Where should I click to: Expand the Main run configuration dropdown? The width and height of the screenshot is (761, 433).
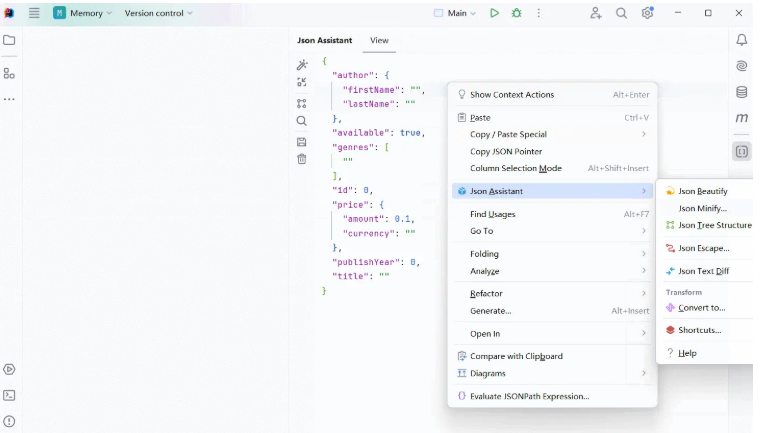455,13
